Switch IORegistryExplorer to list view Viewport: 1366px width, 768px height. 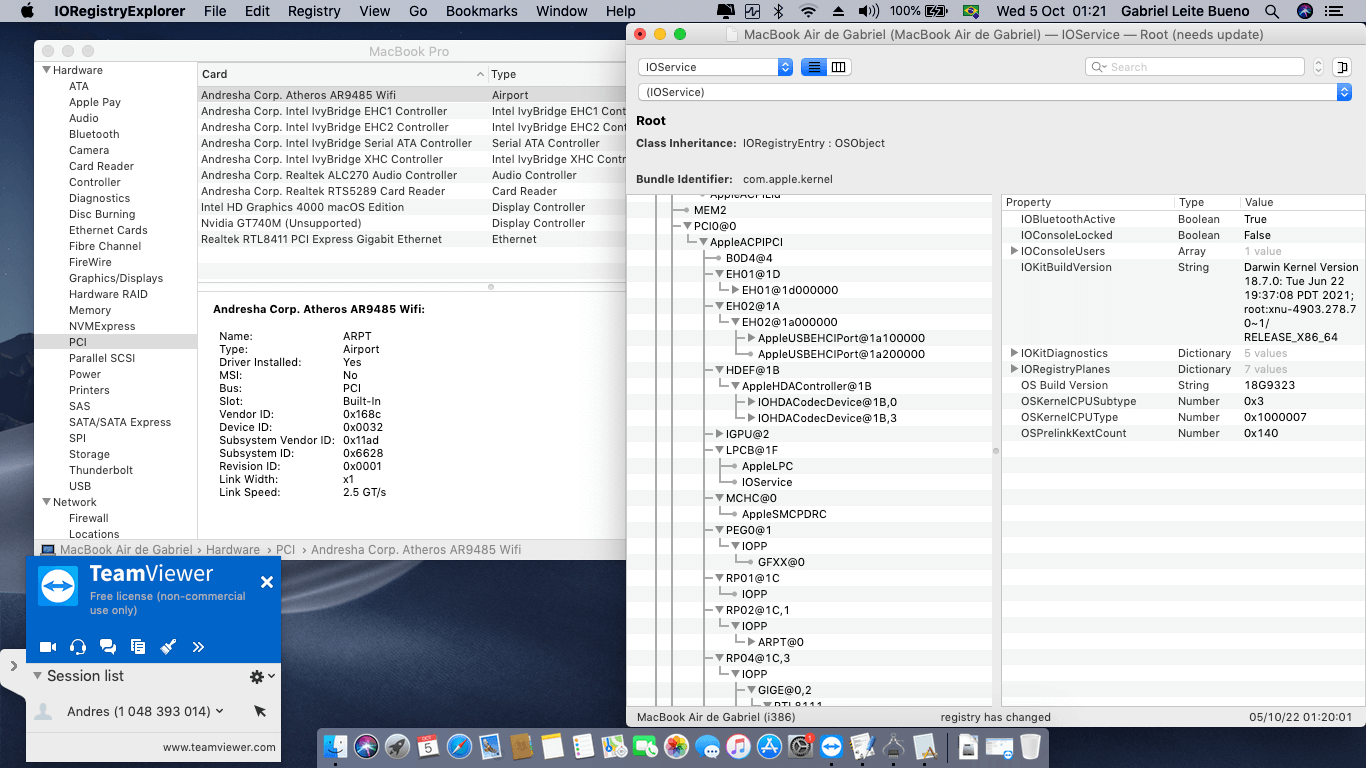815,66
